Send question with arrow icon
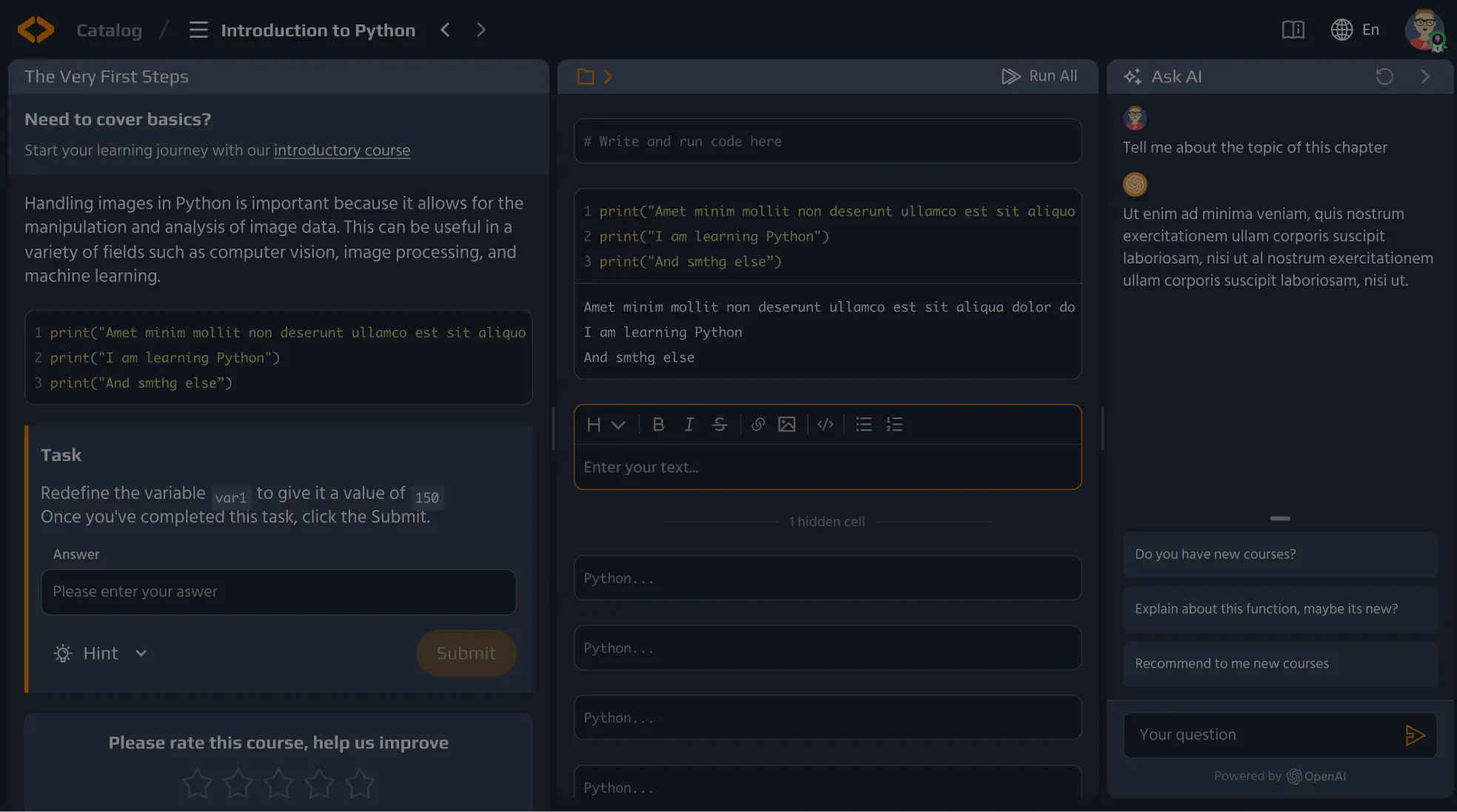The image size is (1457, 812). click(1414, 735)
